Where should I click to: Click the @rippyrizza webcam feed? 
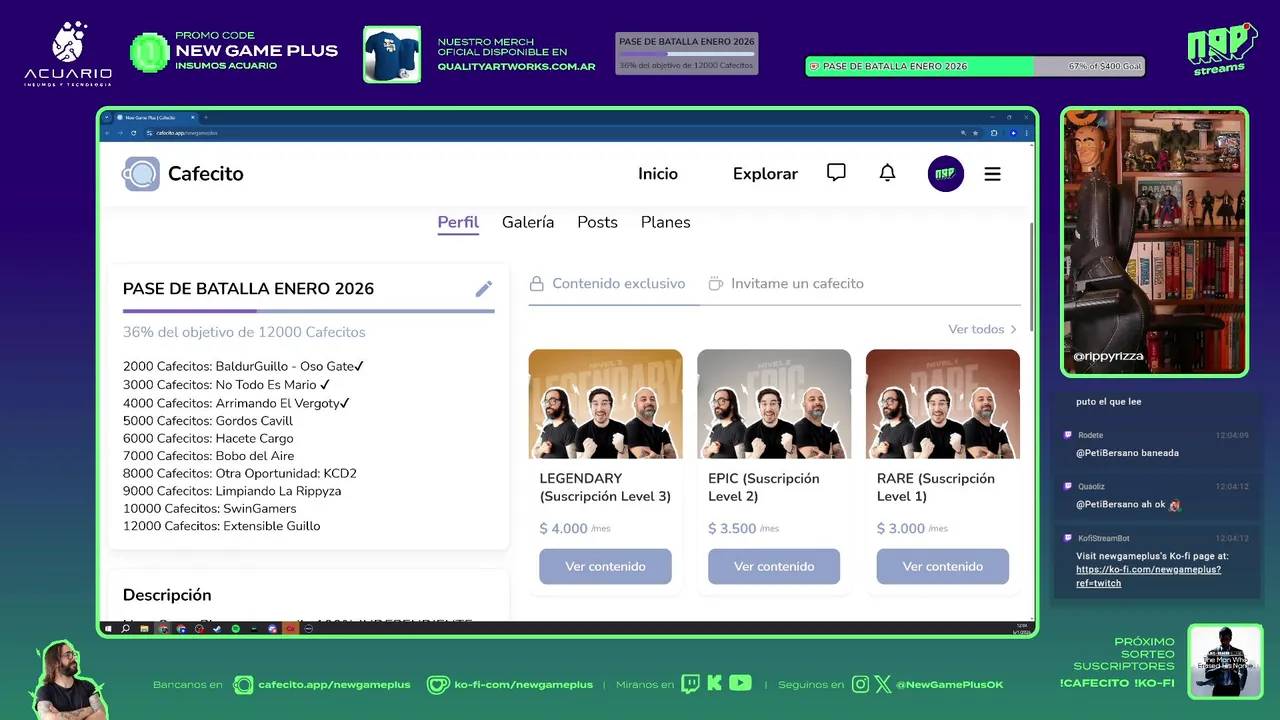tap(1154, 242)
